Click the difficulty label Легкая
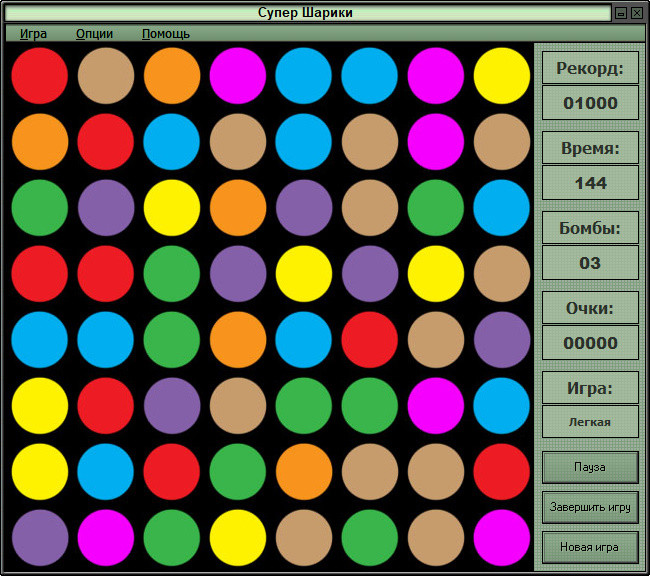Image resolution: width=650 pixels, height=576 pixels. tap(590, 422)
